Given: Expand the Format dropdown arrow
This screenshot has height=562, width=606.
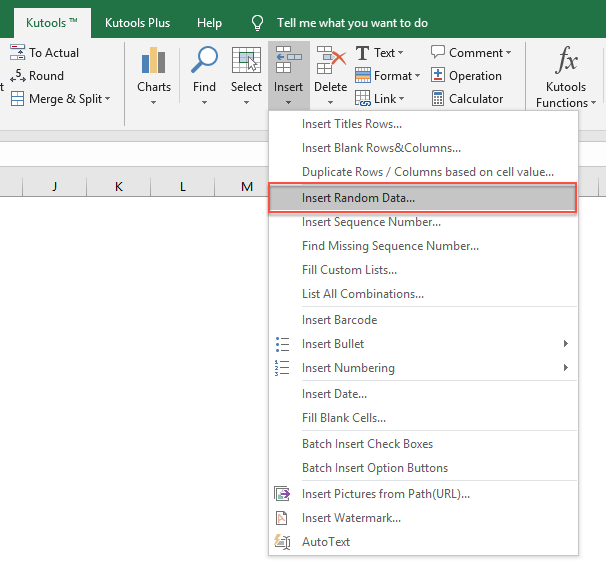Looking at the screenshot, I should [x=417, y=76].
